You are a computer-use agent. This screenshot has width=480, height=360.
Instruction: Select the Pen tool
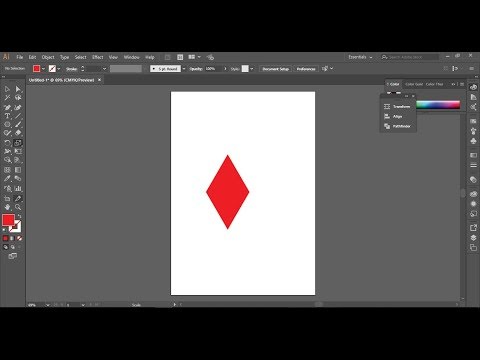coord(7,108)
